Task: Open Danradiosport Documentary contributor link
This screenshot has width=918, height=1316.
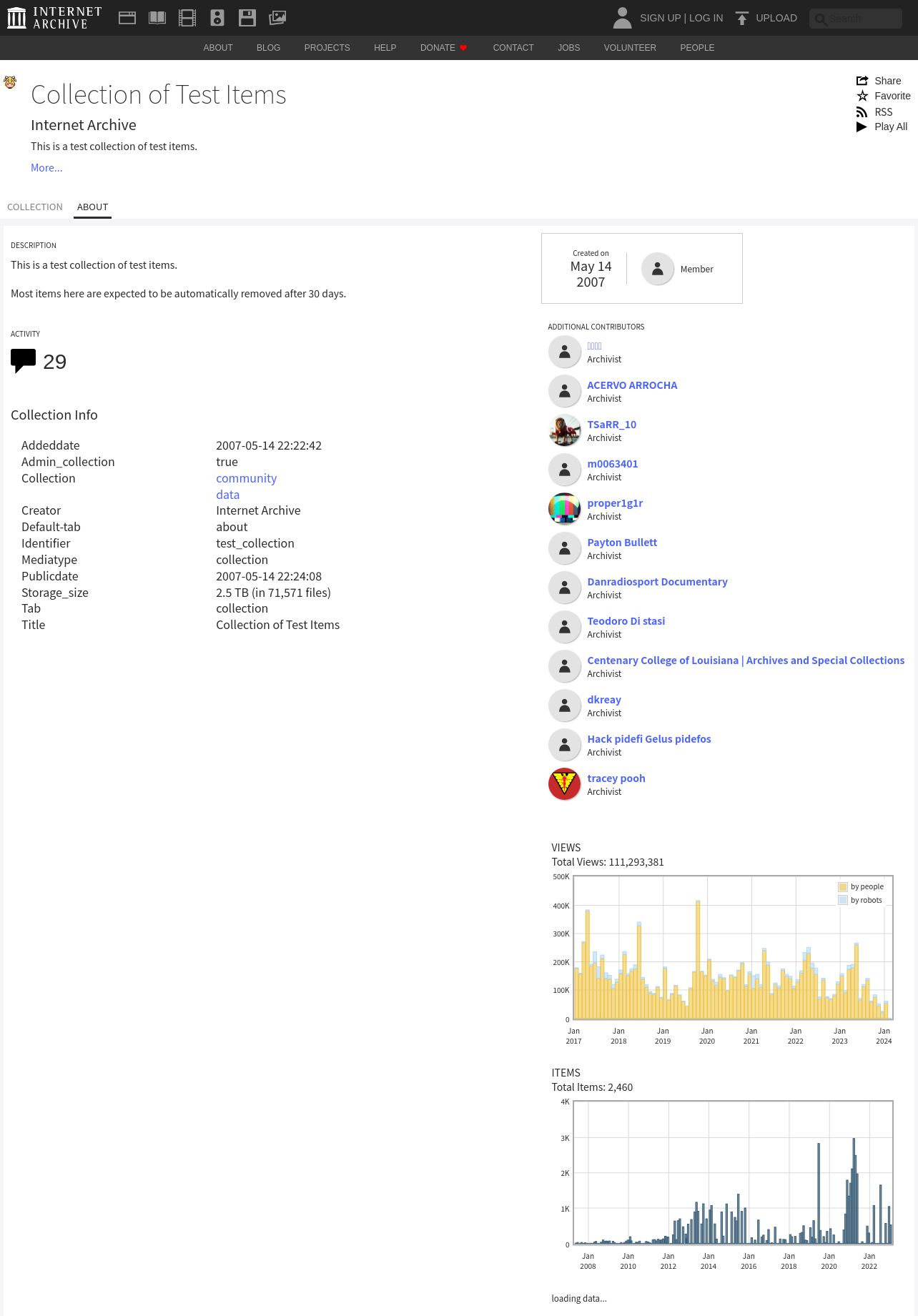Action: [657, 582]
